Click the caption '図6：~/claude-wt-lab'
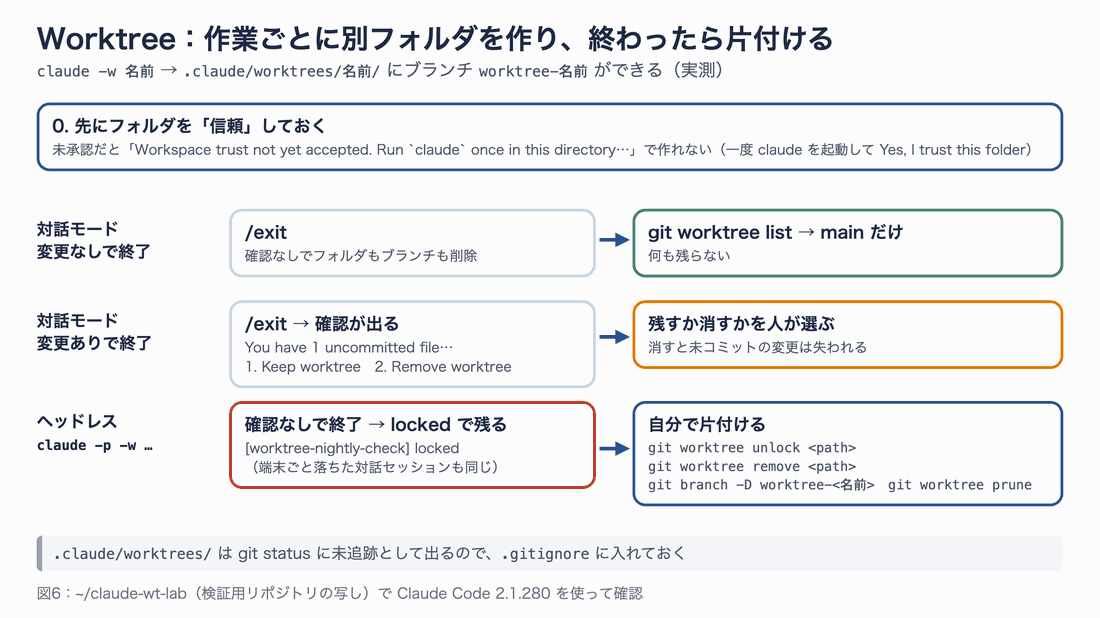Viewport: 1100px width, 618px height. 112,593
